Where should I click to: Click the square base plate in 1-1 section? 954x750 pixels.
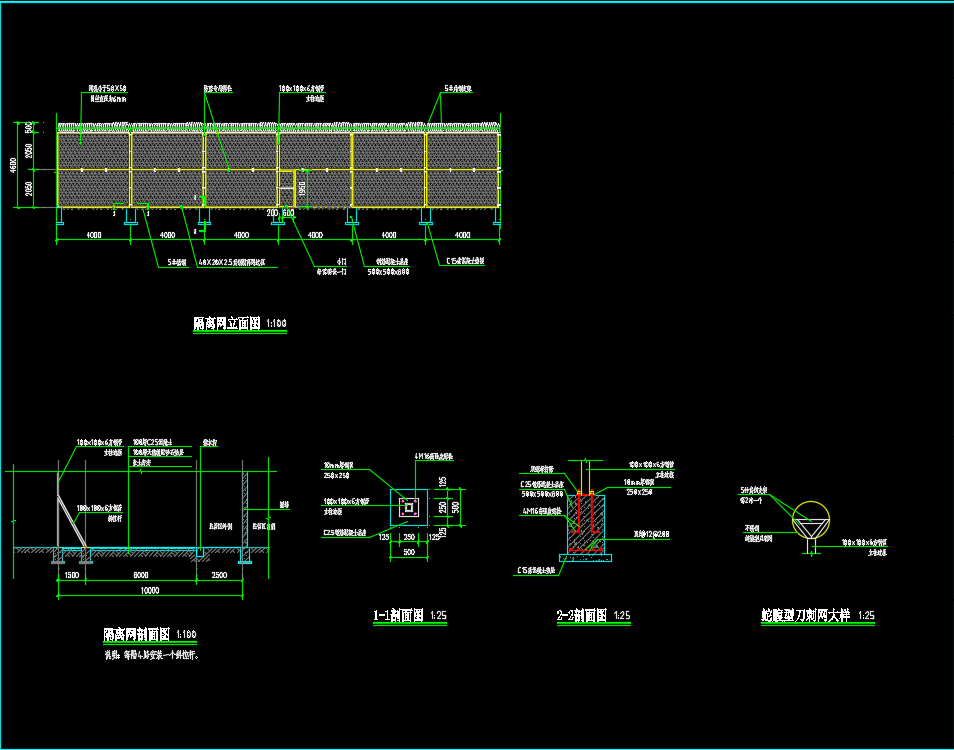[x=409, y=507]
